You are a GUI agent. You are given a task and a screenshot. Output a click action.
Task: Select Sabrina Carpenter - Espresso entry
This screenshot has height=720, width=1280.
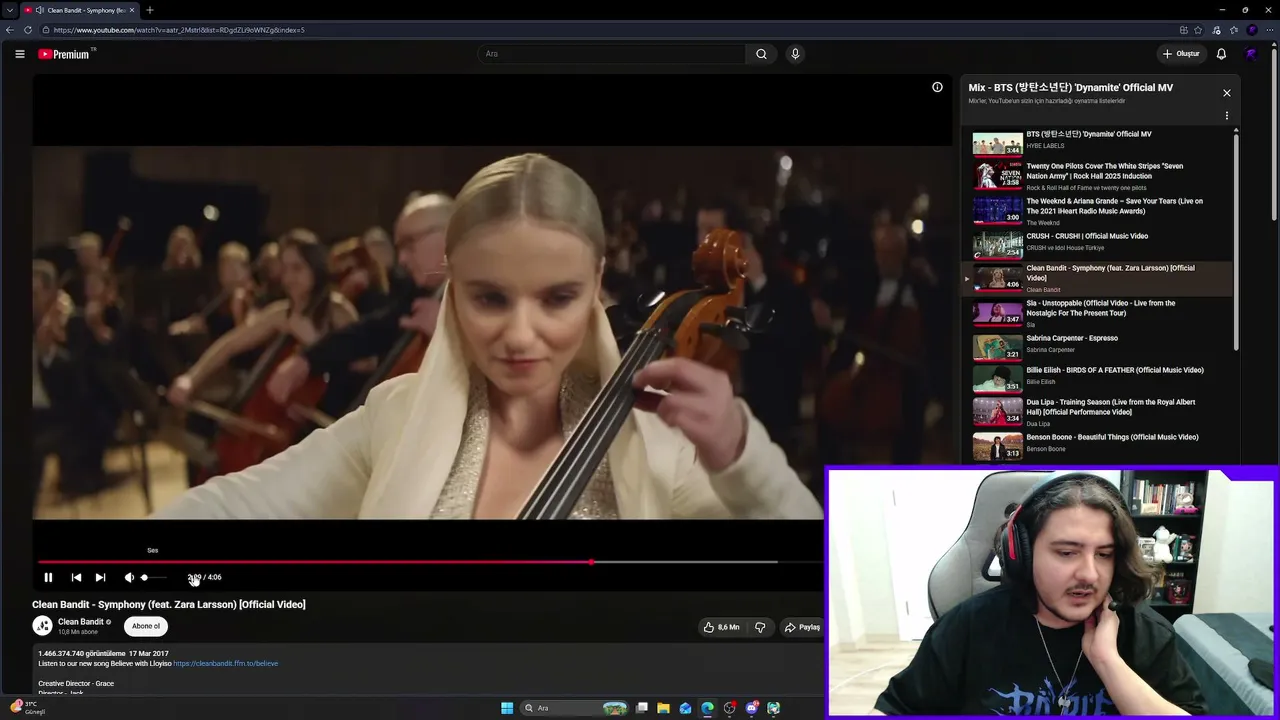tap(1097, 347)
